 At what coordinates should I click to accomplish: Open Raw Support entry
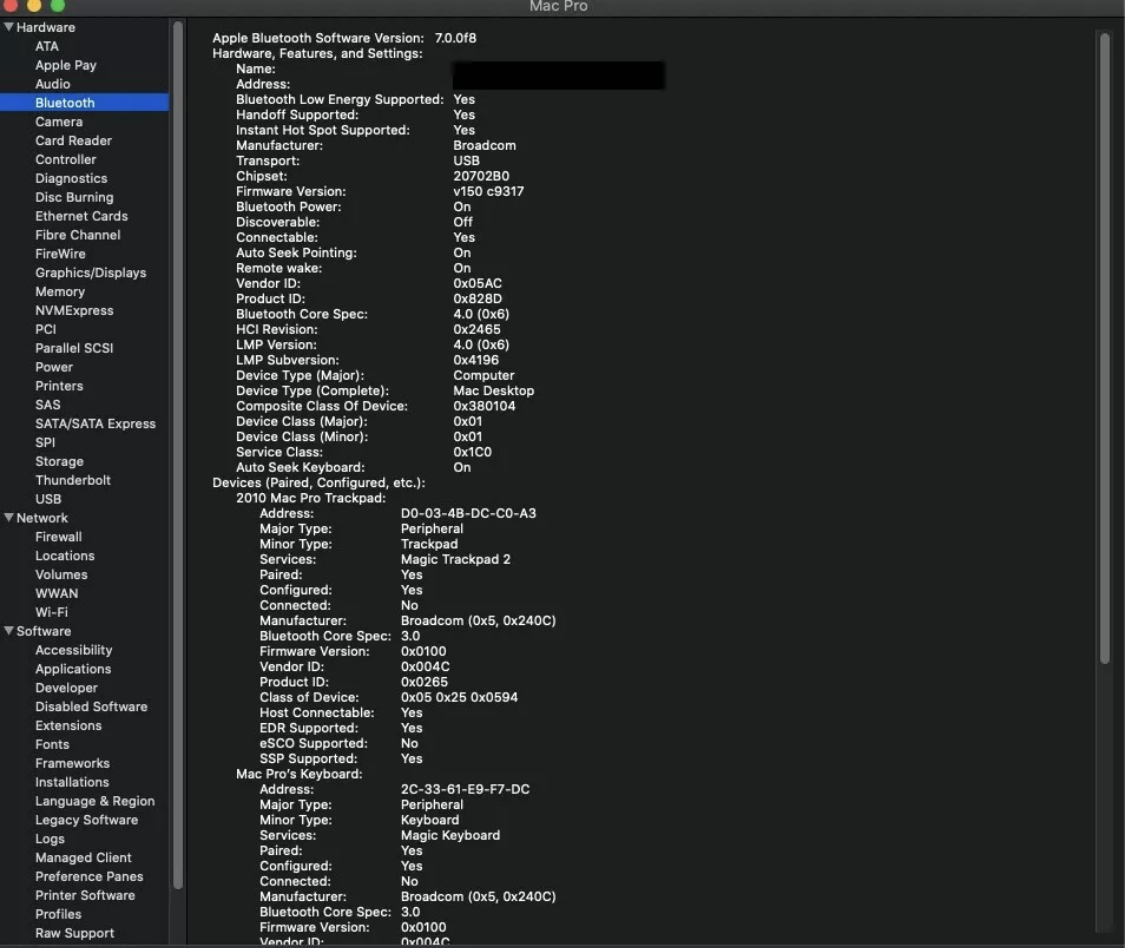tap(74, 933)
